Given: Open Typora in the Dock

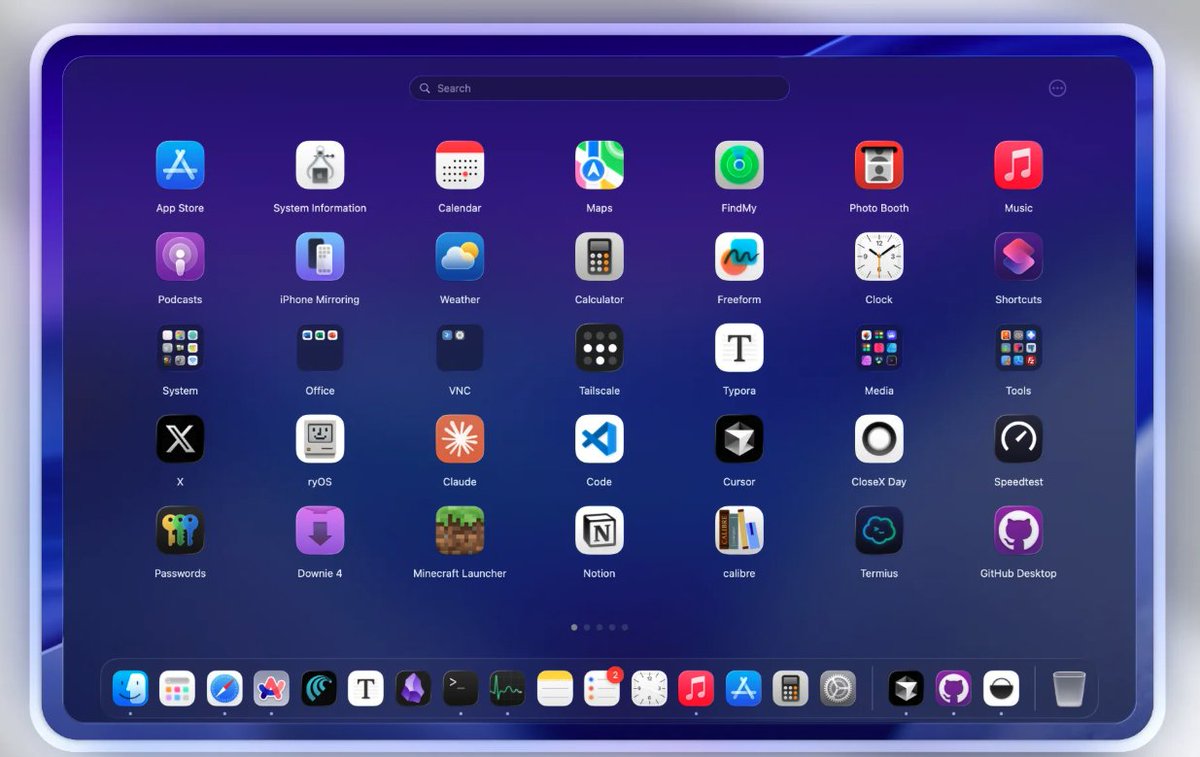Looking at the screenshot, I should (x=366, y=688).
